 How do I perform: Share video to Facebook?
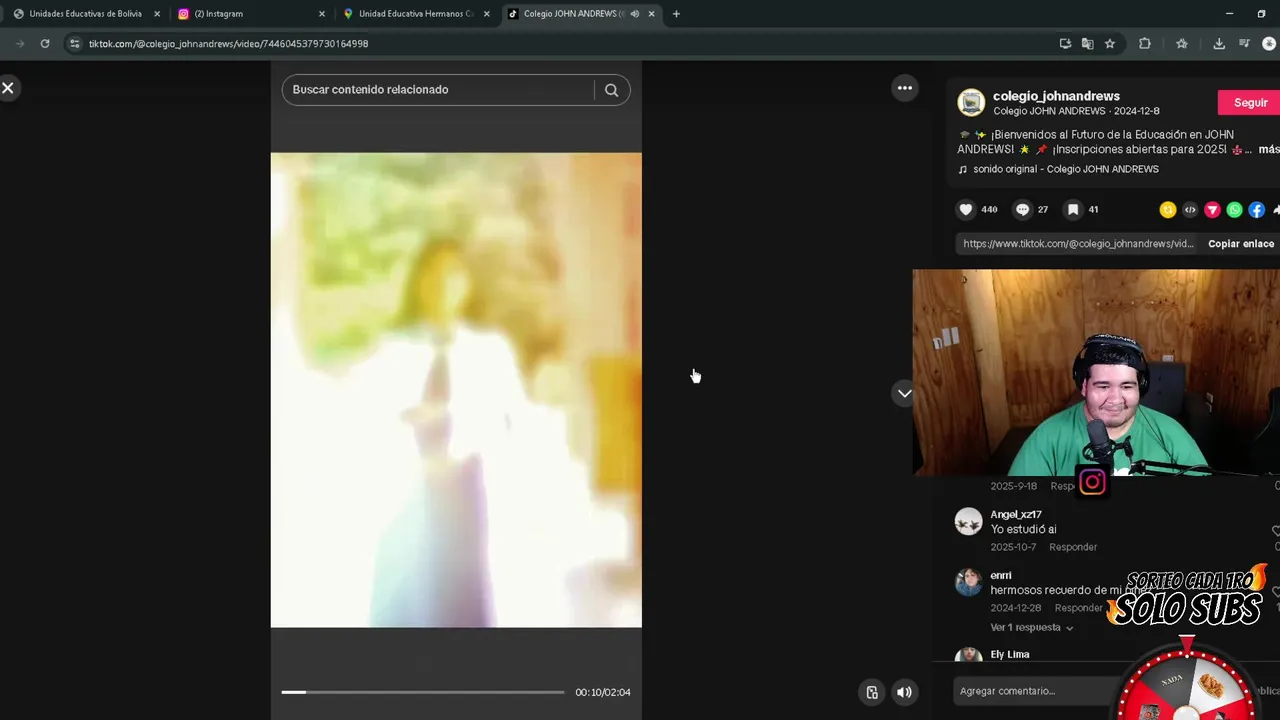tap(1256, 210)
